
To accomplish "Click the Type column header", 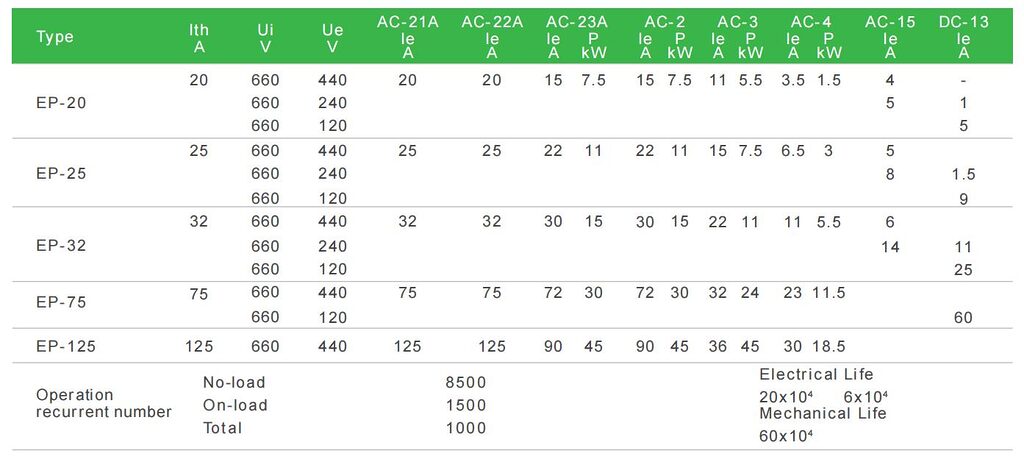I will point(55,37).
